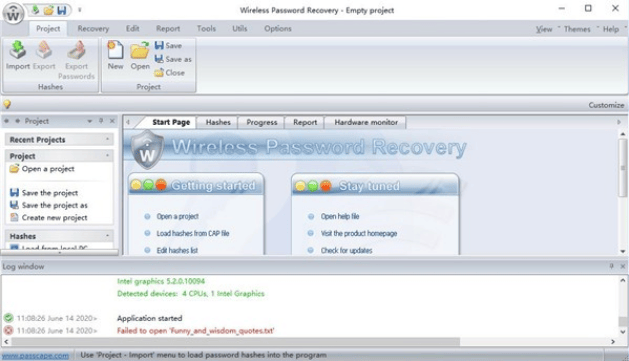
Task: Click Save the project in side panel
Action: 44,193
